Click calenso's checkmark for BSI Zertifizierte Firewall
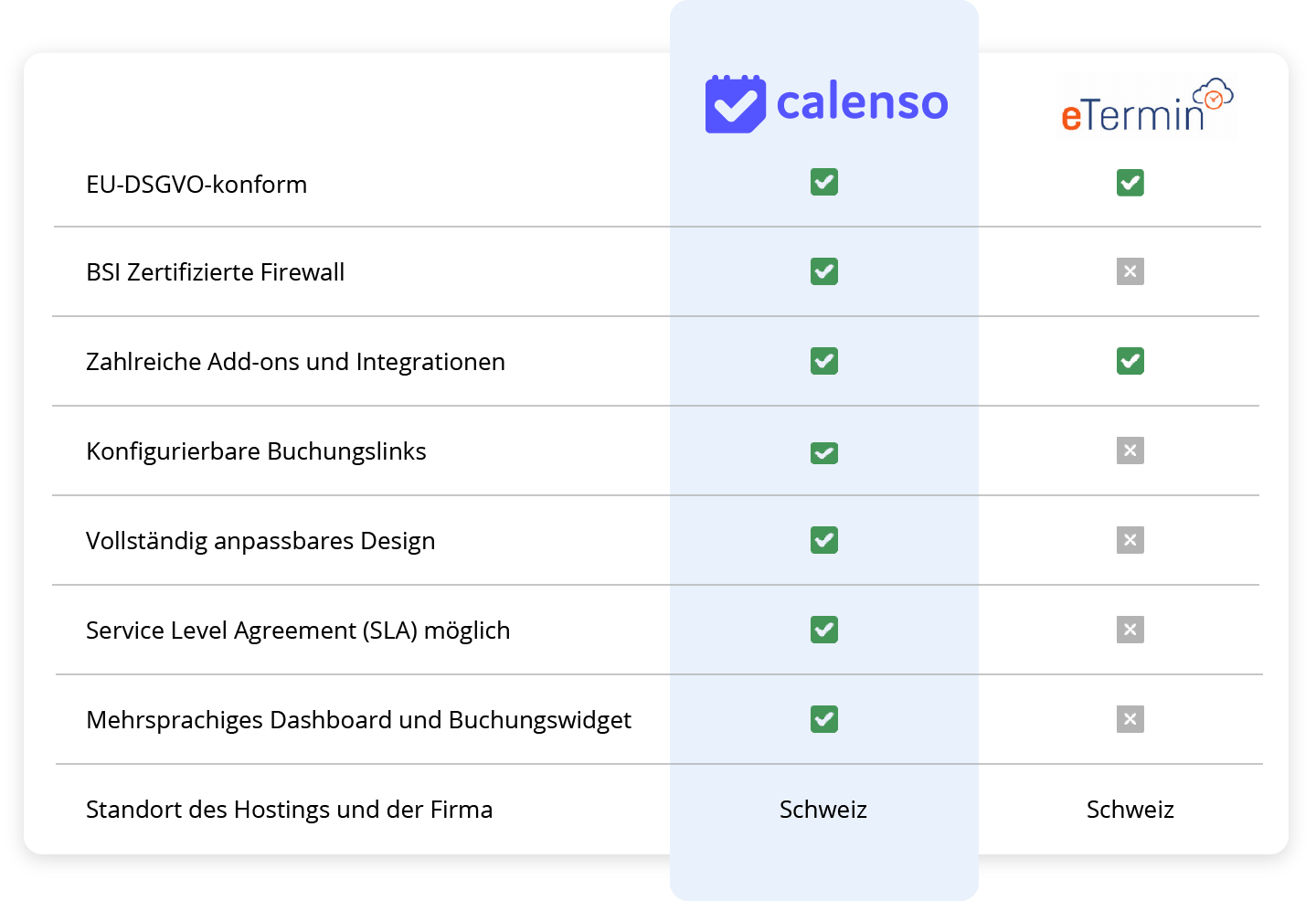1316x901 pixels. pyautogui.click(x=824, y=271)
